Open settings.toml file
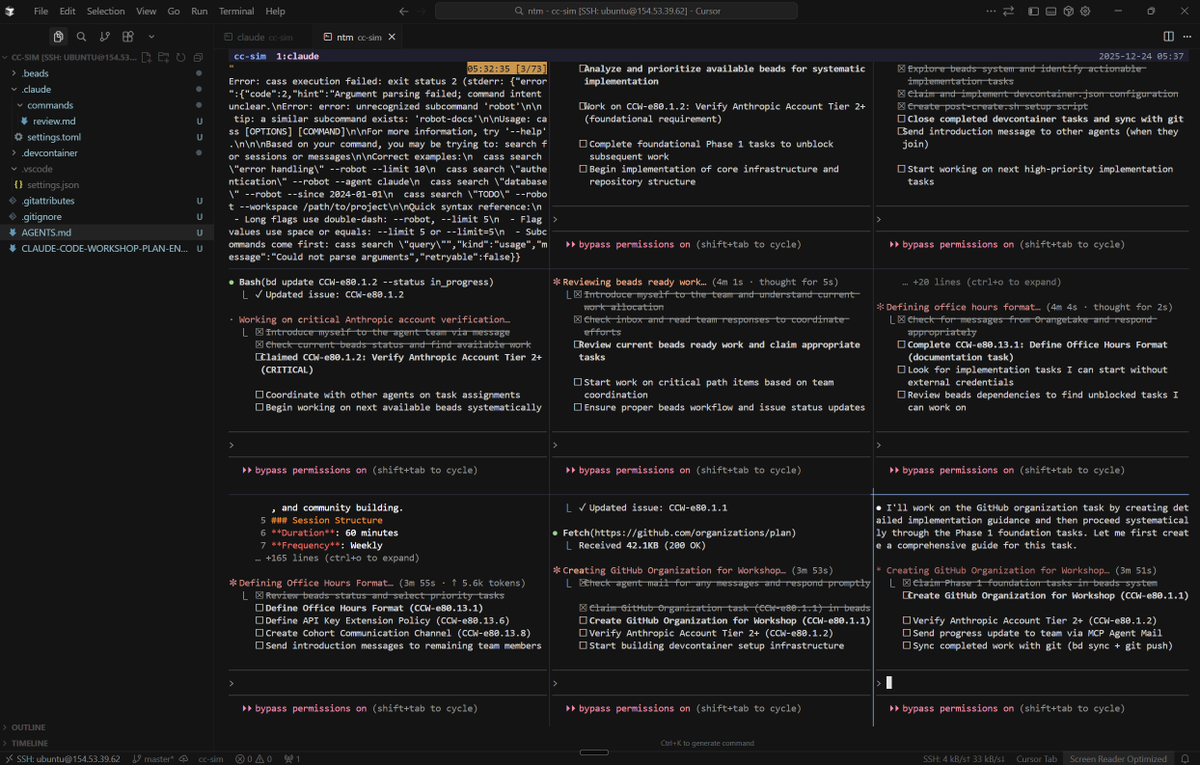This screenshot has width=1200, height=765. (x=106, y=137)
